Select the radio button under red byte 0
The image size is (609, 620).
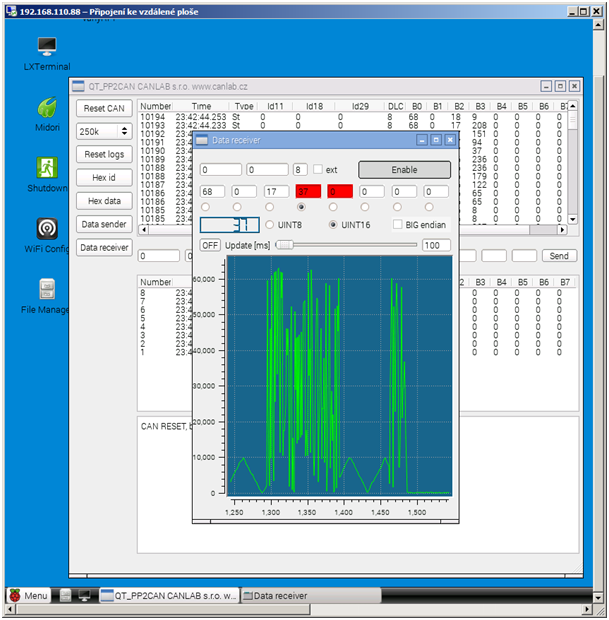pos(333,207)
